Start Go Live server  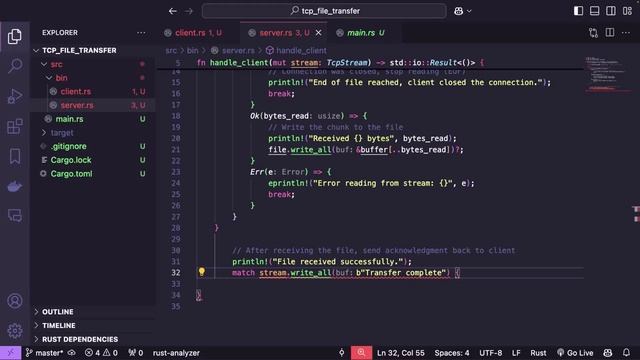pyautogui.click(x=575, y=353)
